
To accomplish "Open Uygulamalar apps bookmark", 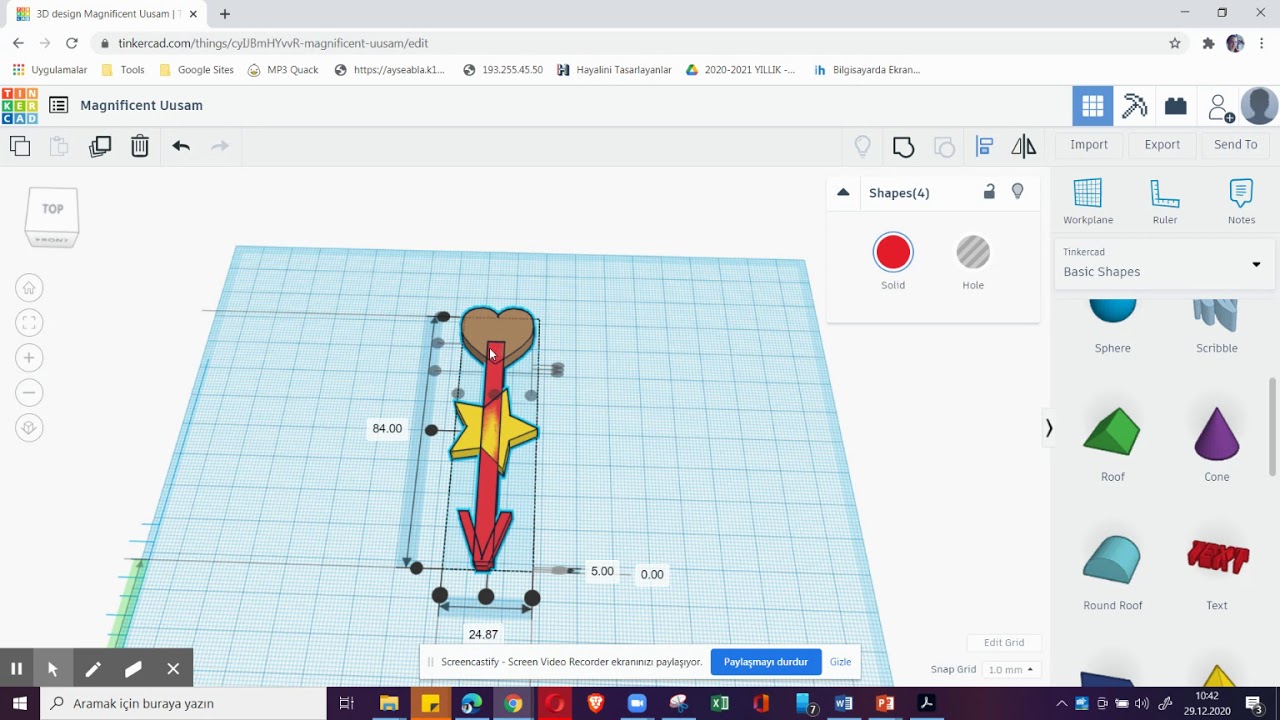I will pos(50,70).
